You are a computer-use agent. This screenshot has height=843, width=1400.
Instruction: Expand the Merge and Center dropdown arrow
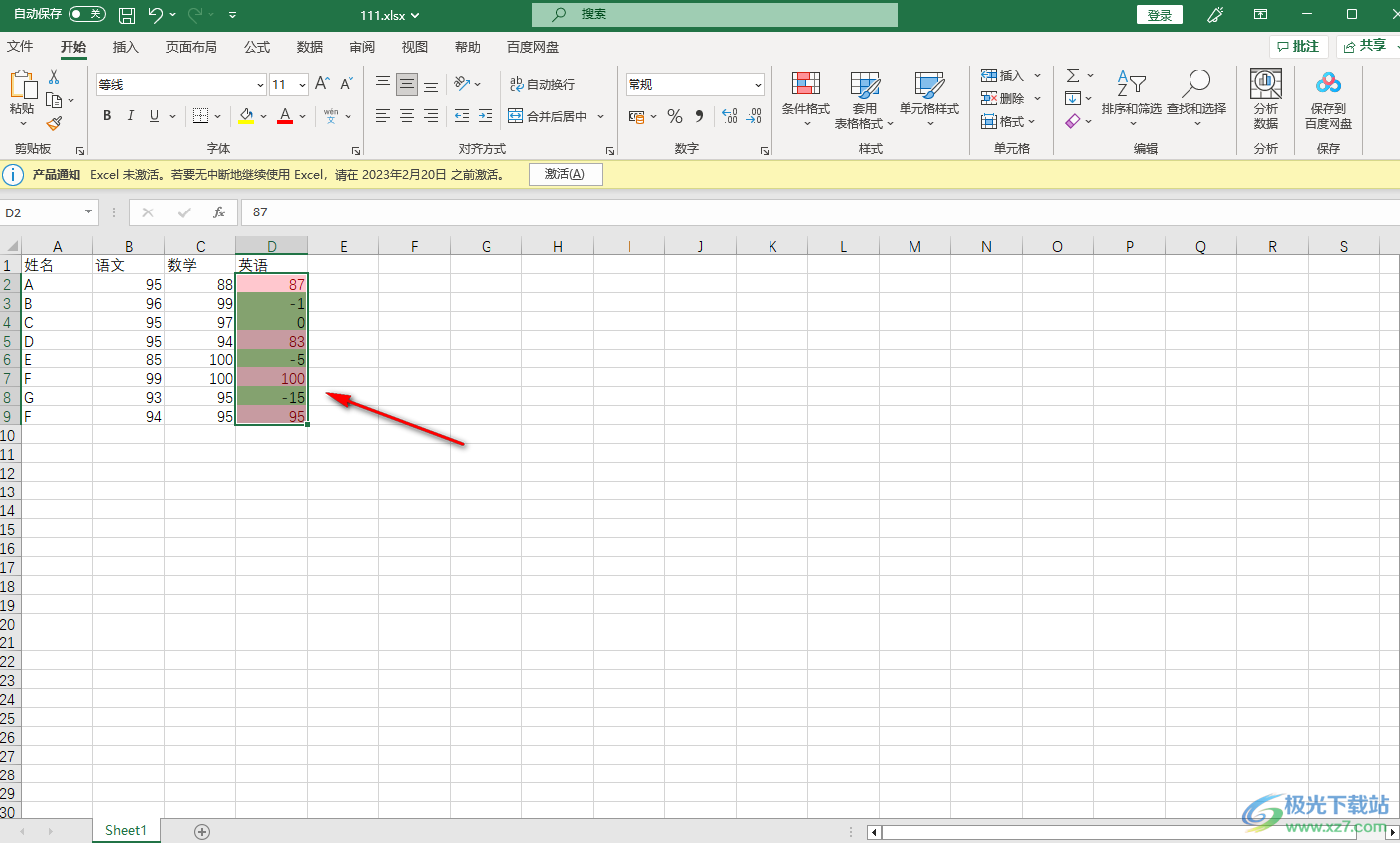point(601,116)
